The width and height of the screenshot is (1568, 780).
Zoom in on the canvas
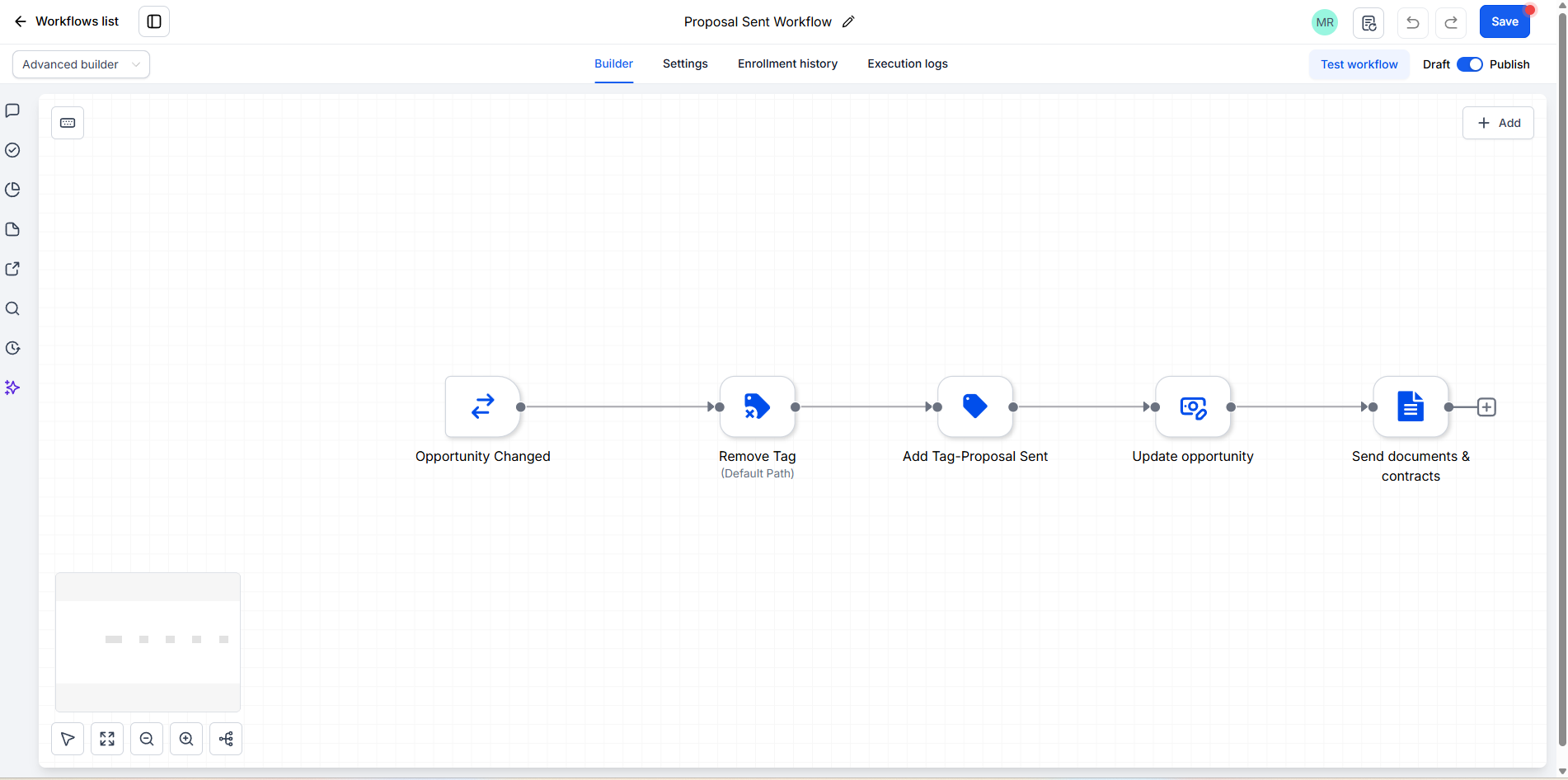(186, 739)
